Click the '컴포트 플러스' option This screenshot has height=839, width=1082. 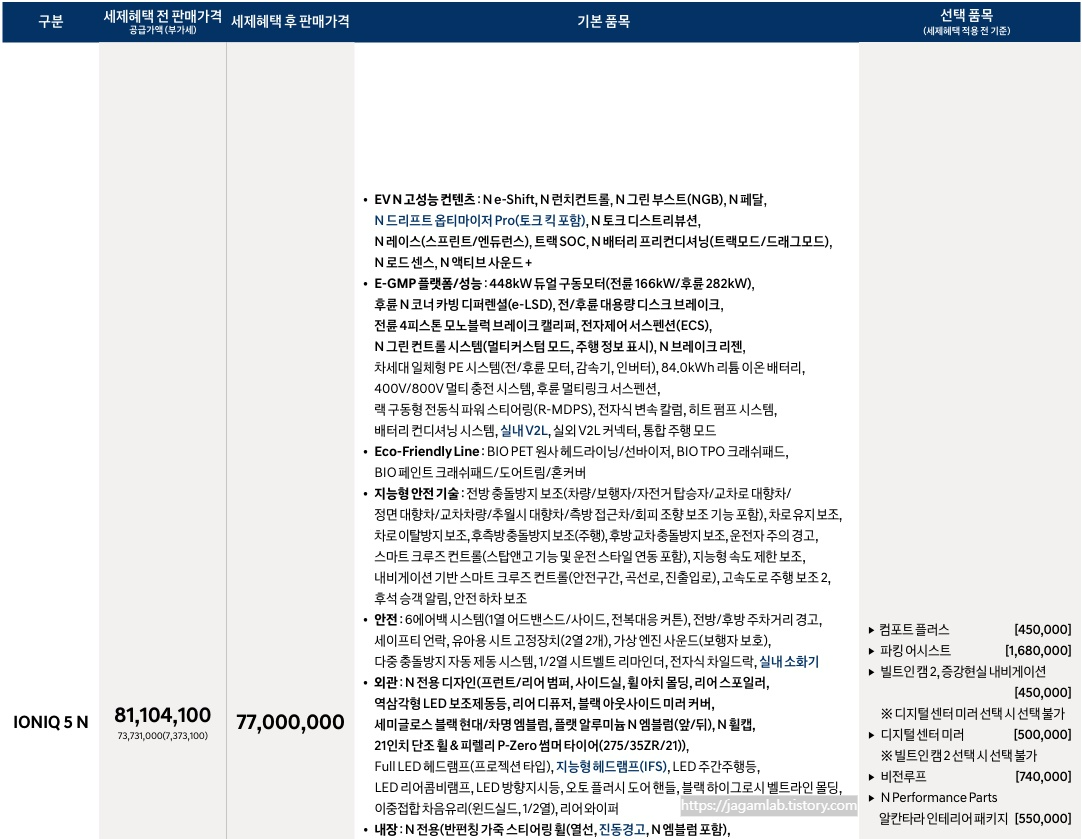click(914, 629)
